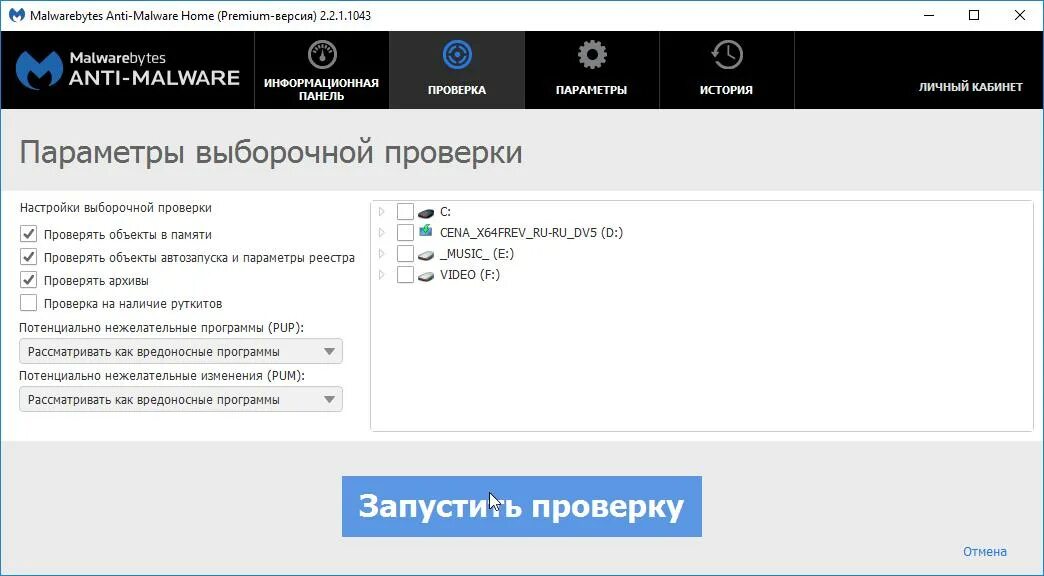Viewport: 1044px width, 576px height.
Task: Minimize the Malwarebytes window
Action: (929, 15)
